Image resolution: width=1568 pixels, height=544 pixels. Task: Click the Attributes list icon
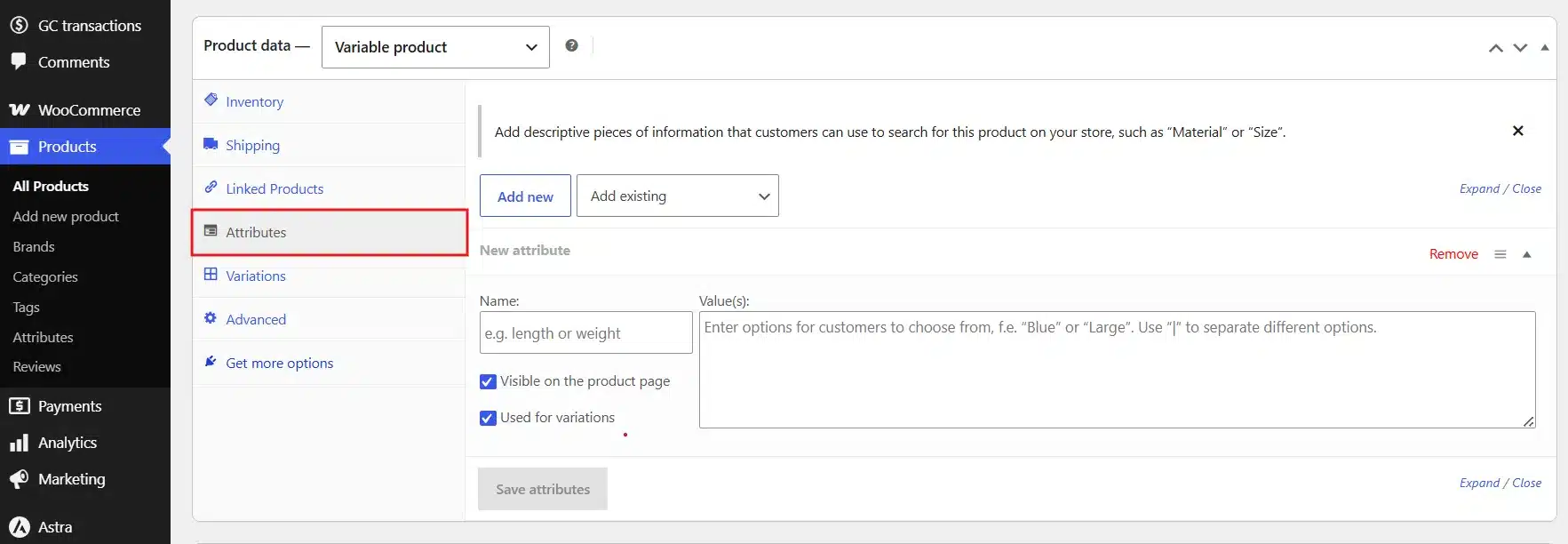[x=211, y=230]
